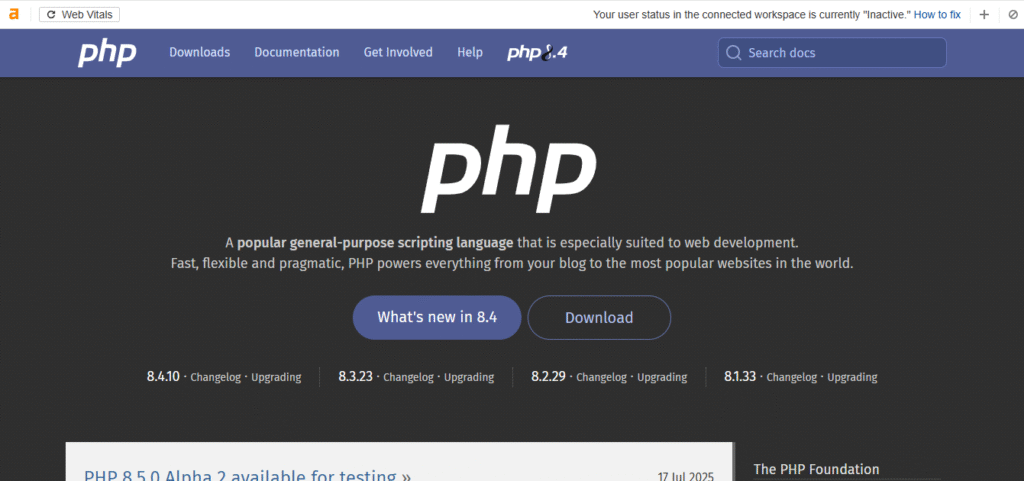Screen dimensions: 1024x481
Task: Click the 17 Jul 2025 news date
Action: tap(686, 476)
